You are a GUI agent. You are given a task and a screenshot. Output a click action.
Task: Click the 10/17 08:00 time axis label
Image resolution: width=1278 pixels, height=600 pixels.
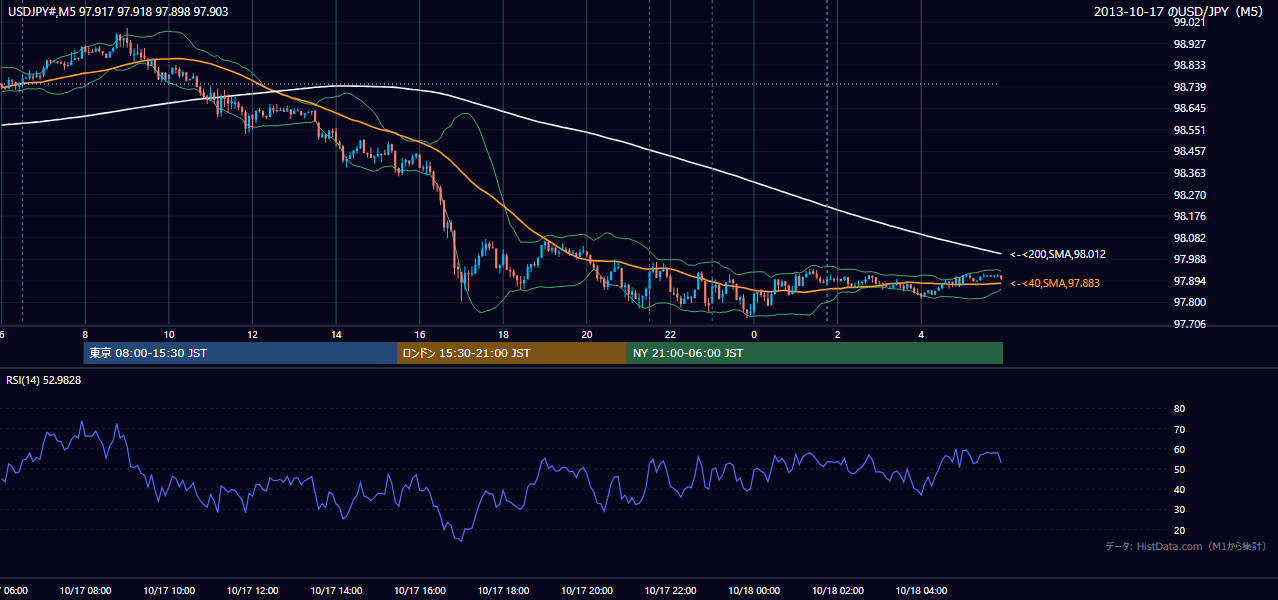click(85, 591)
